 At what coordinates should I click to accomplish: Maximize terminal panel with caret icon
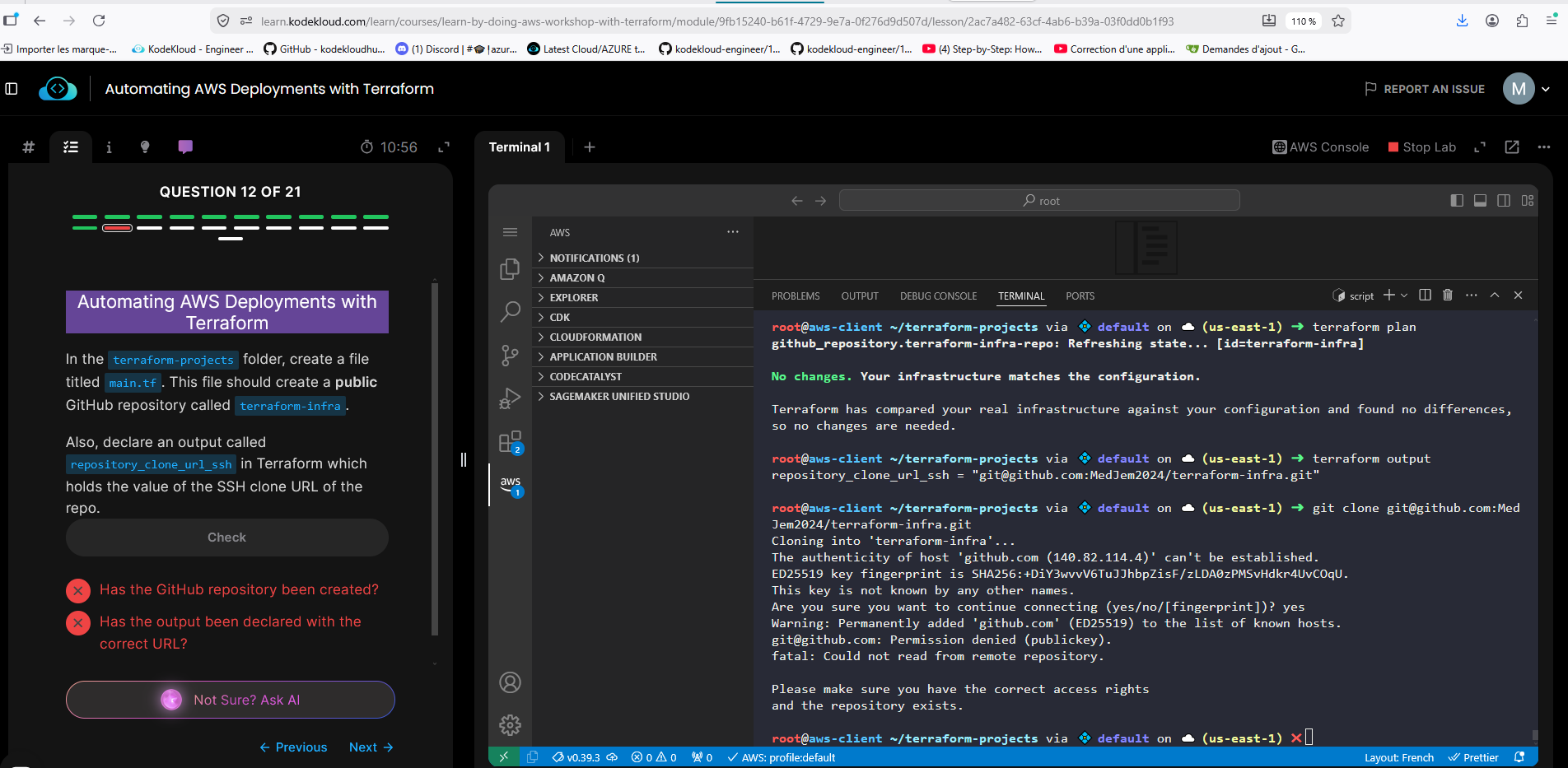[x=1495, y=295]
